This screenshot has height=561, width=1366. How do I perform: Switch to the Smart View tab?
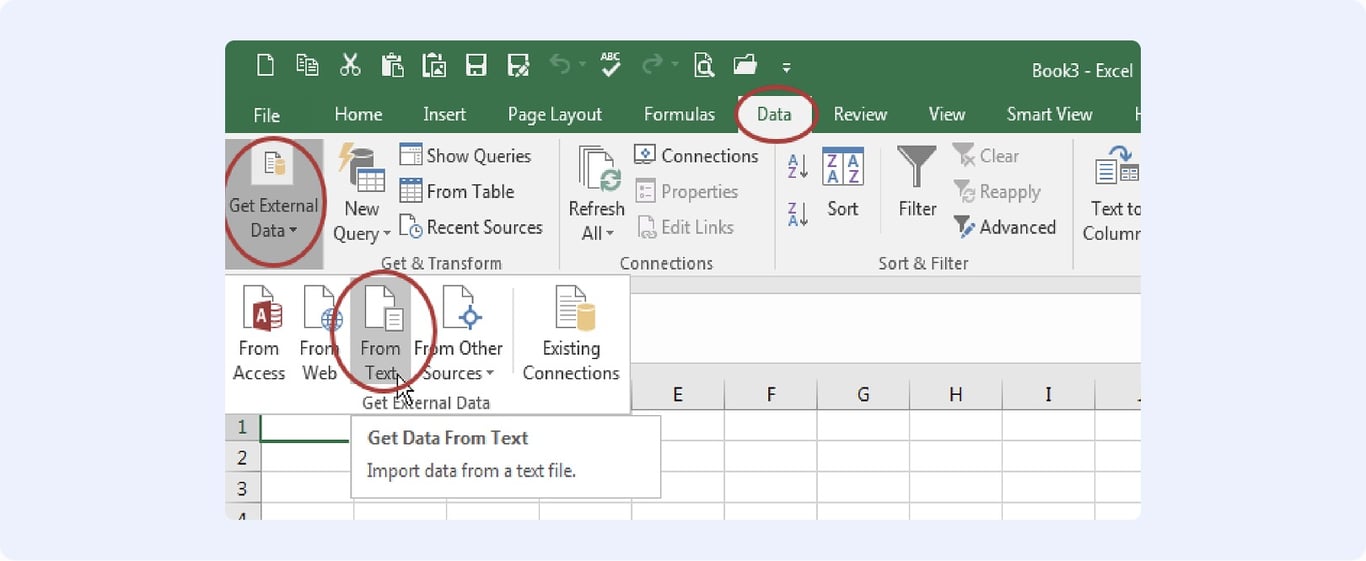pos(1050,114)
